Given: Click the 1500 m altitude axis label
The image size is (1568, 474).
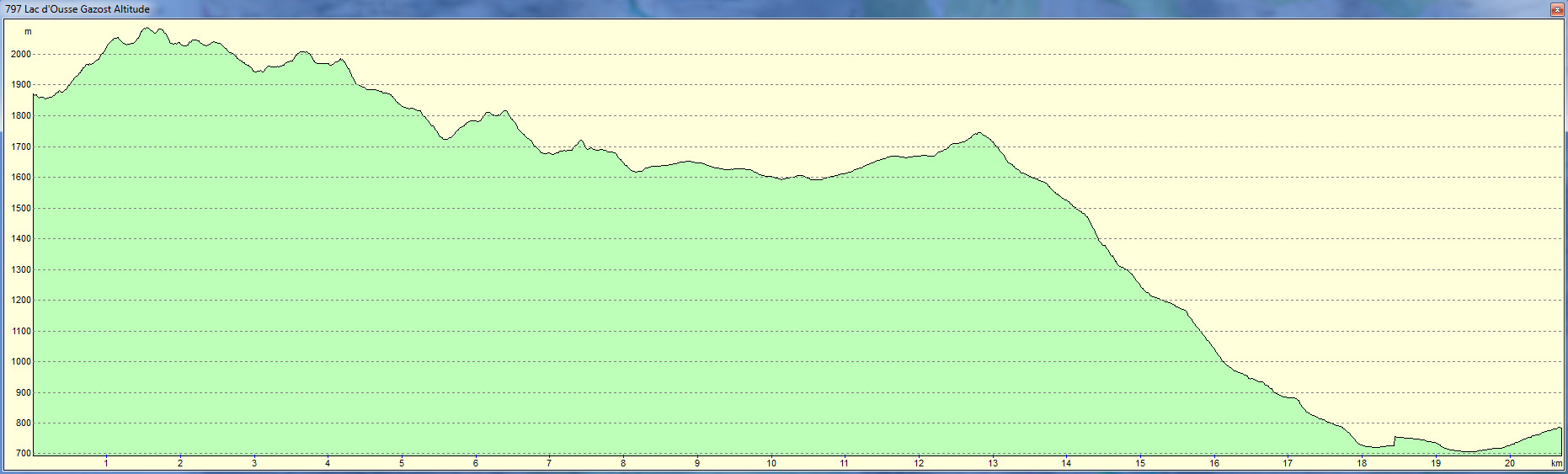Looking at the screenshot, I should click(21, 208).
